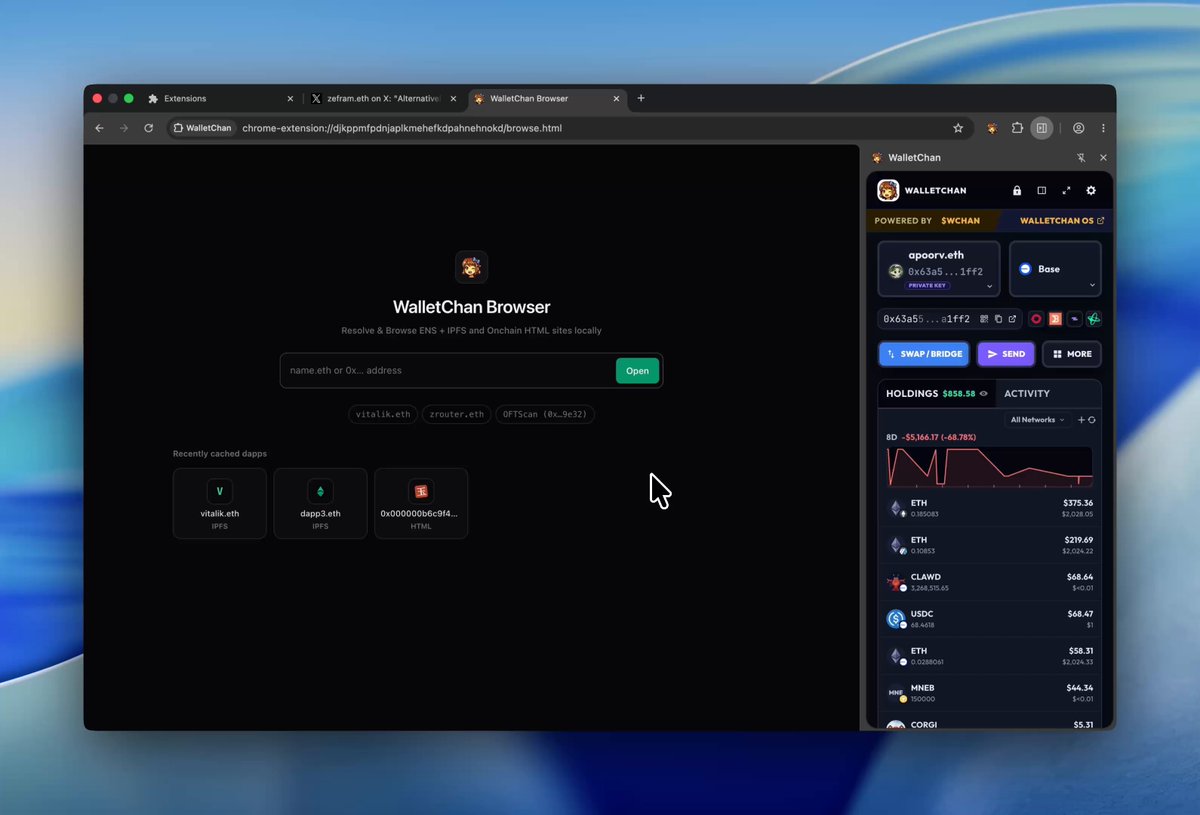The image size is (1200, 815).
Task: Open Chrome profile avatar menu
Action: point(1079,128)
